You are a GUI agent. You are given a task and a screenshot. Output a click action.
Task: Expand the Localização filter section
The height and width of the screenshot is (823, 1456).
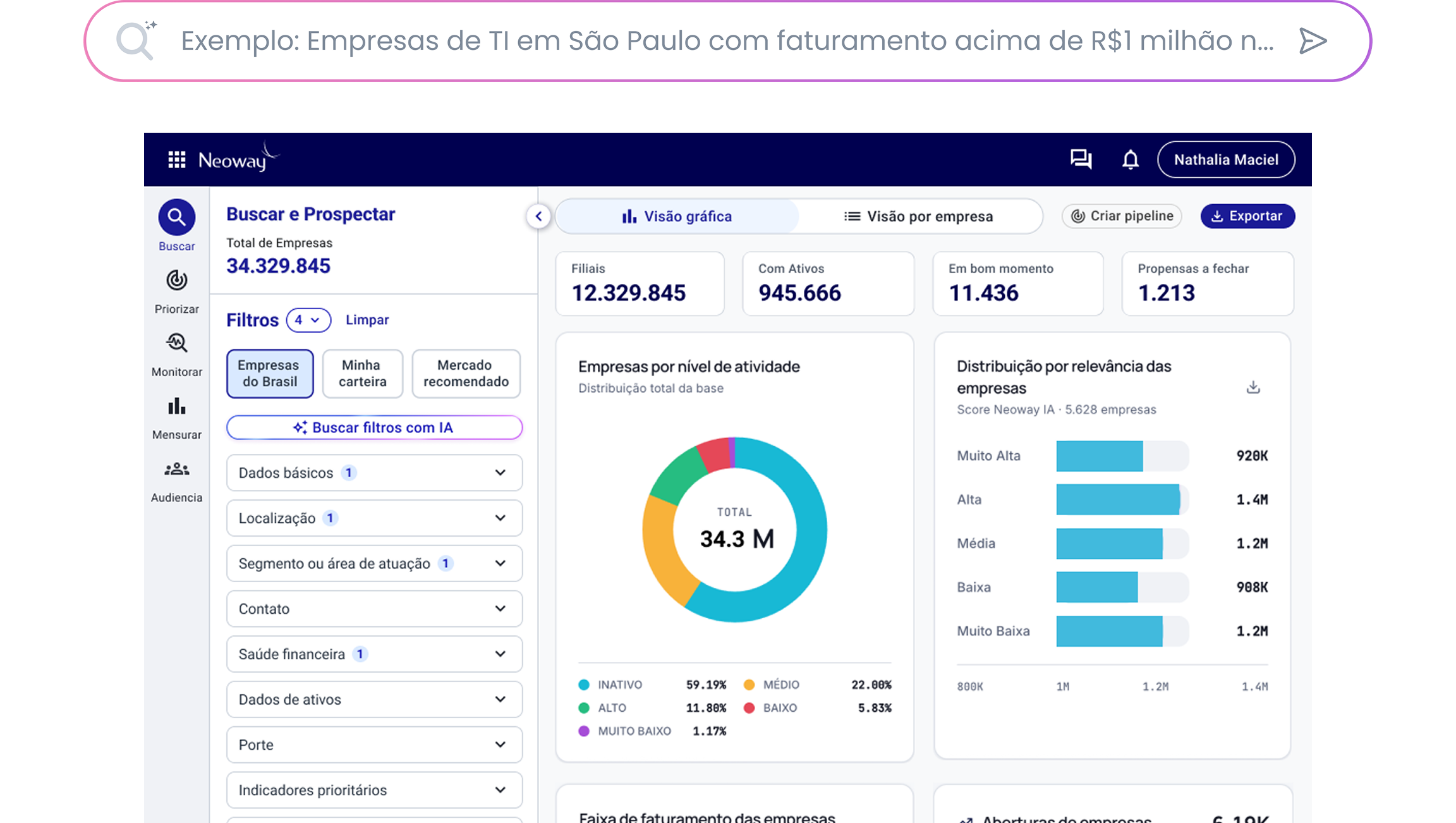[x=375, y=518]
